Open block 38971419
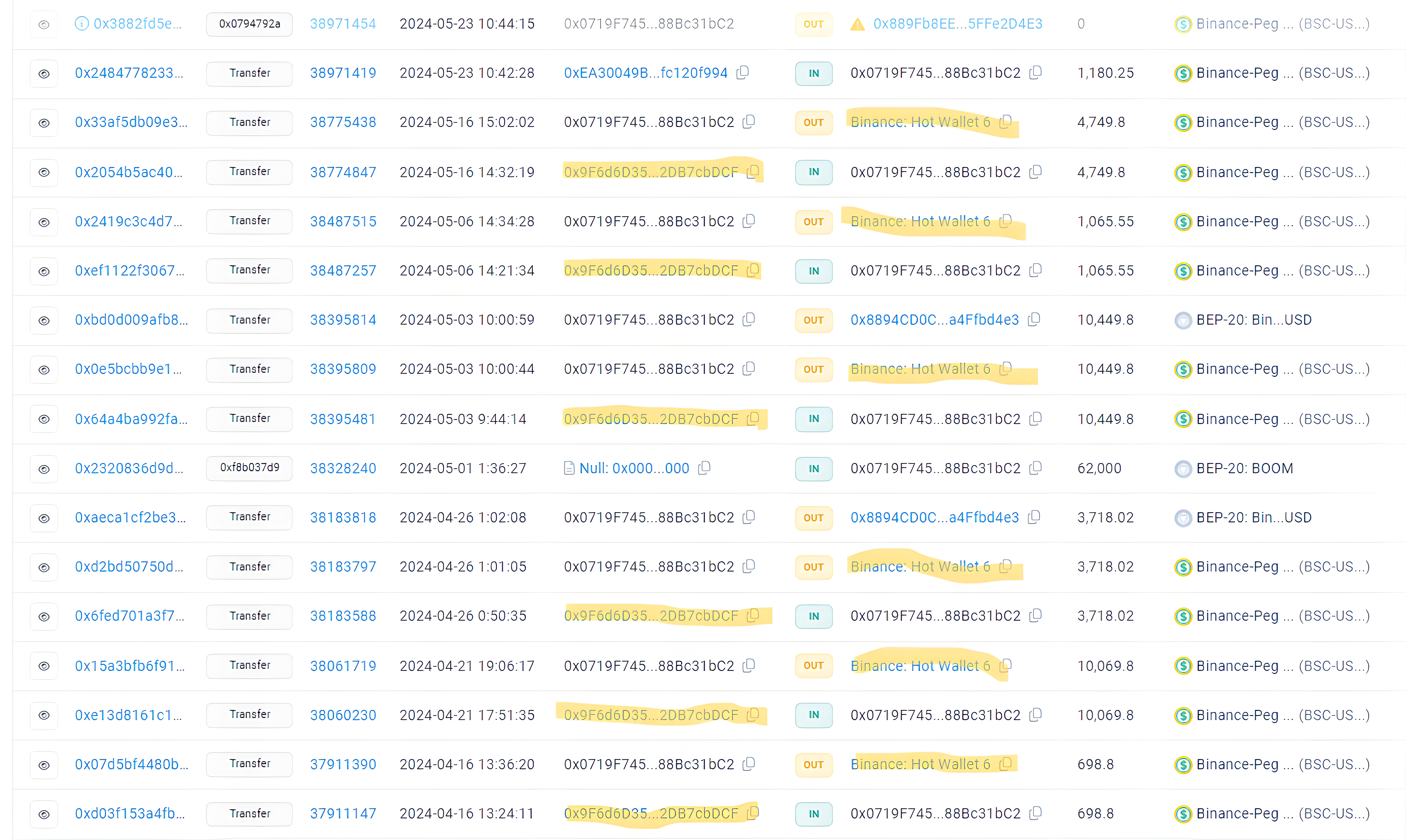 343,73
